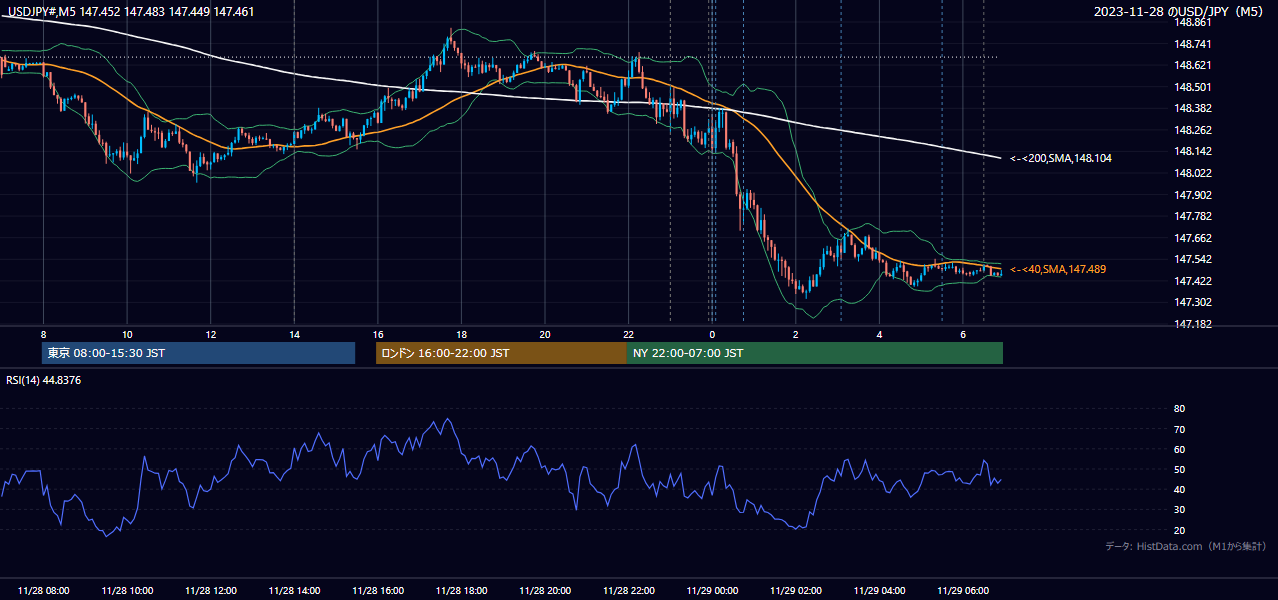Click the RSI scale level 70
This screenshot has width=1278, height=600.
tap(1179, 429)
